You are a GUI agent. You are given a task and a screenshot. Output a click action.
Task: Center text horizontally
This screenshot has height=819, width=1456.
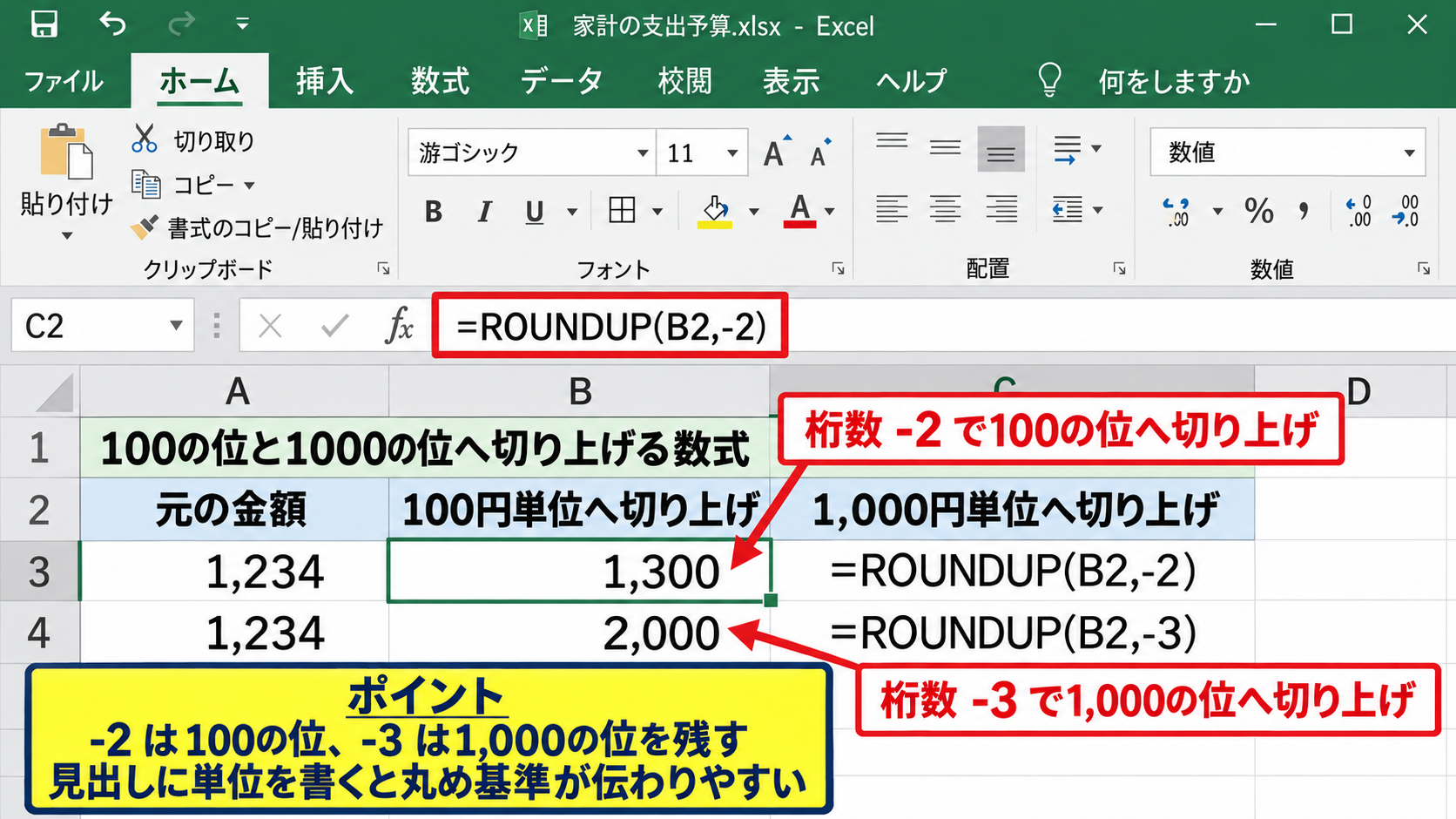pos(945,209)
